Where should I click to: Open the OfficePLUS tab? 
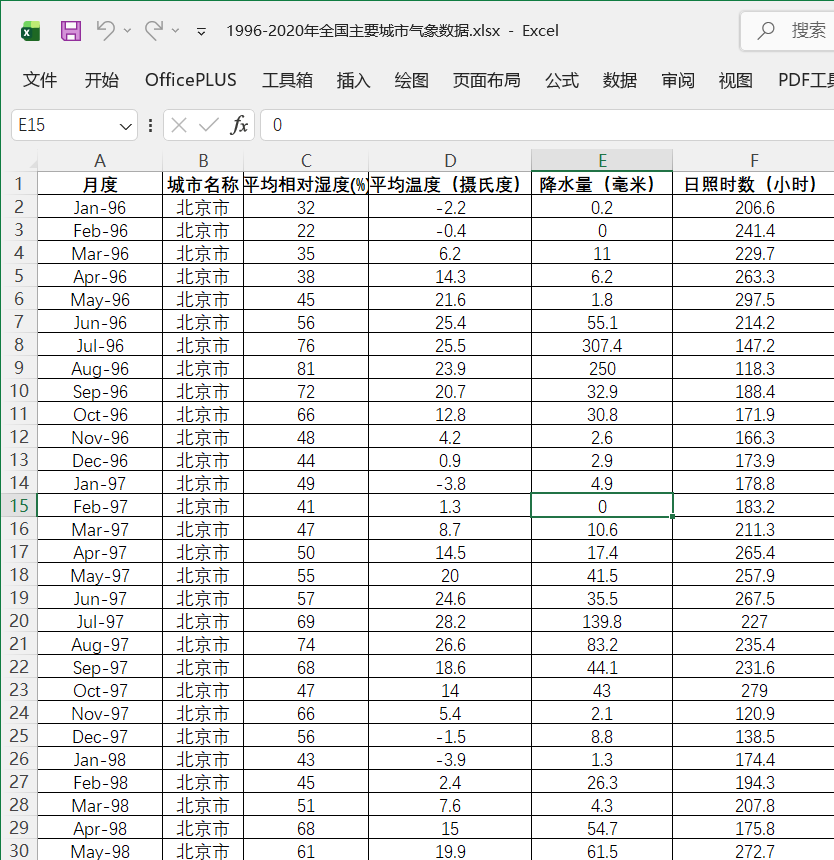coord(190,80)
